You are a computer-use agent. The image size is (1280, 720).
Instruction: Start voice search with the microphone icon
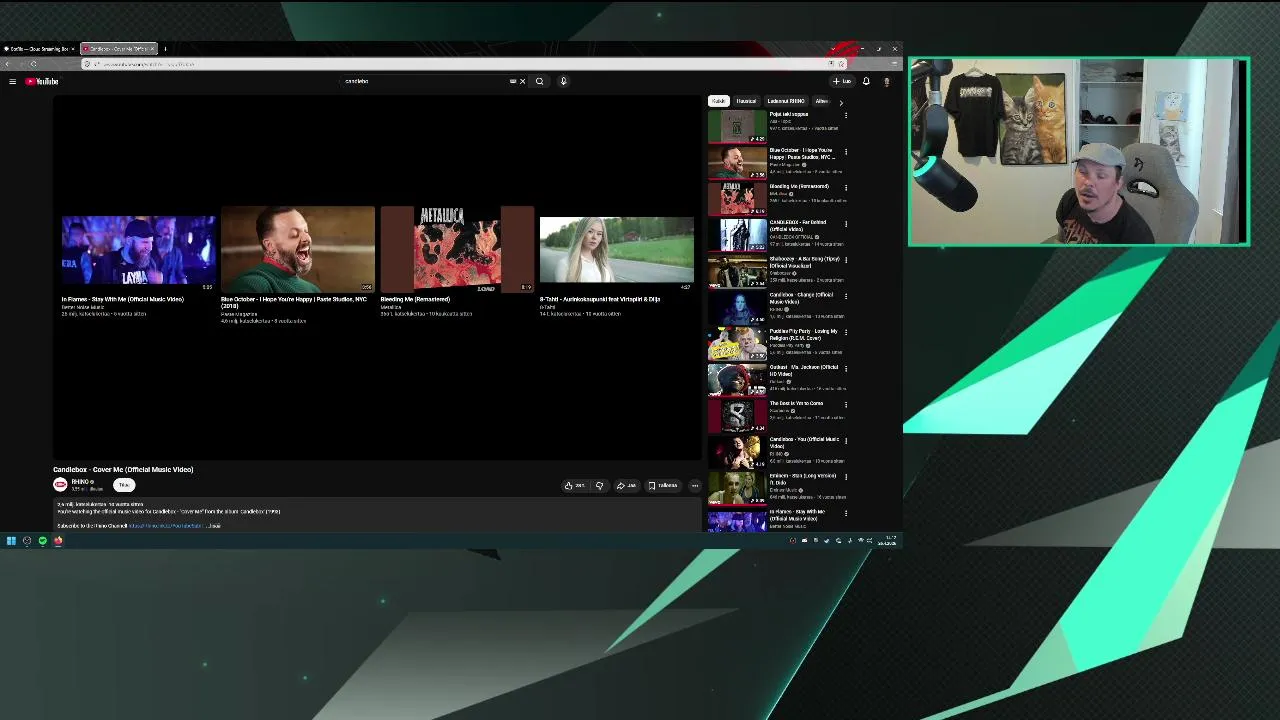click(563, 81)
